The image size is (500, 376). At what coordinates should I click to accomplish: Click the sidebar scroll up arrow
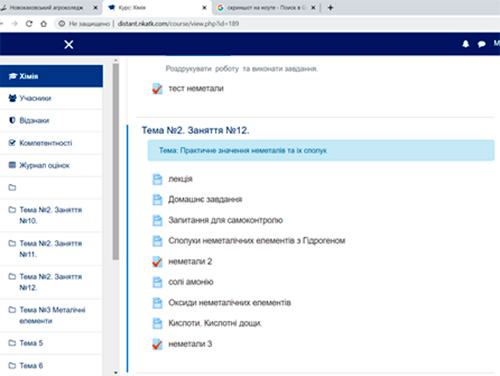coord(116,60)
